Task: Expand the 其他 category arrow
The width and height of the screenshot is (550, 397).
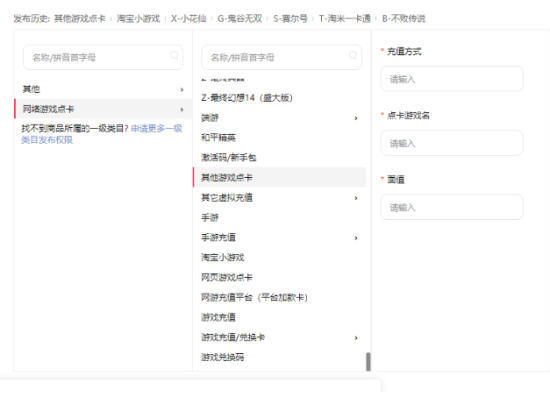Action: tap(182, 90)
